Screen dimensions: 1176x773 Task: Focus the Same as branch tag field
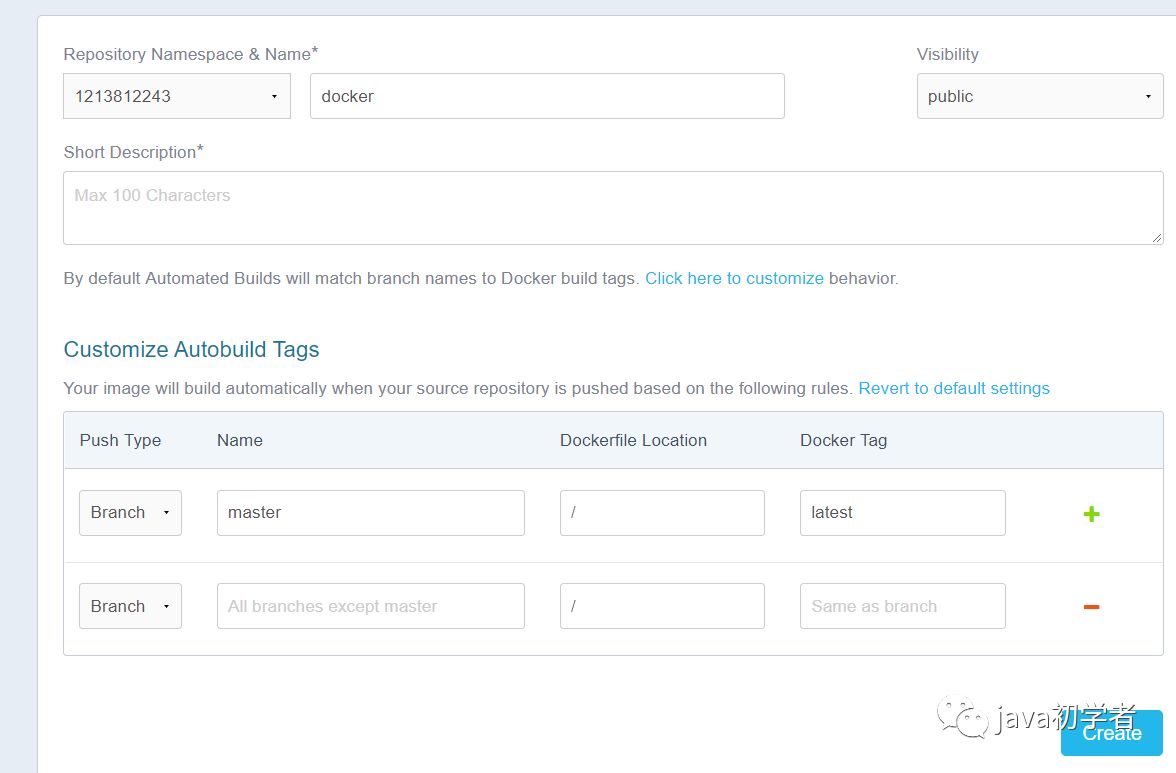(x=902, y=606)
